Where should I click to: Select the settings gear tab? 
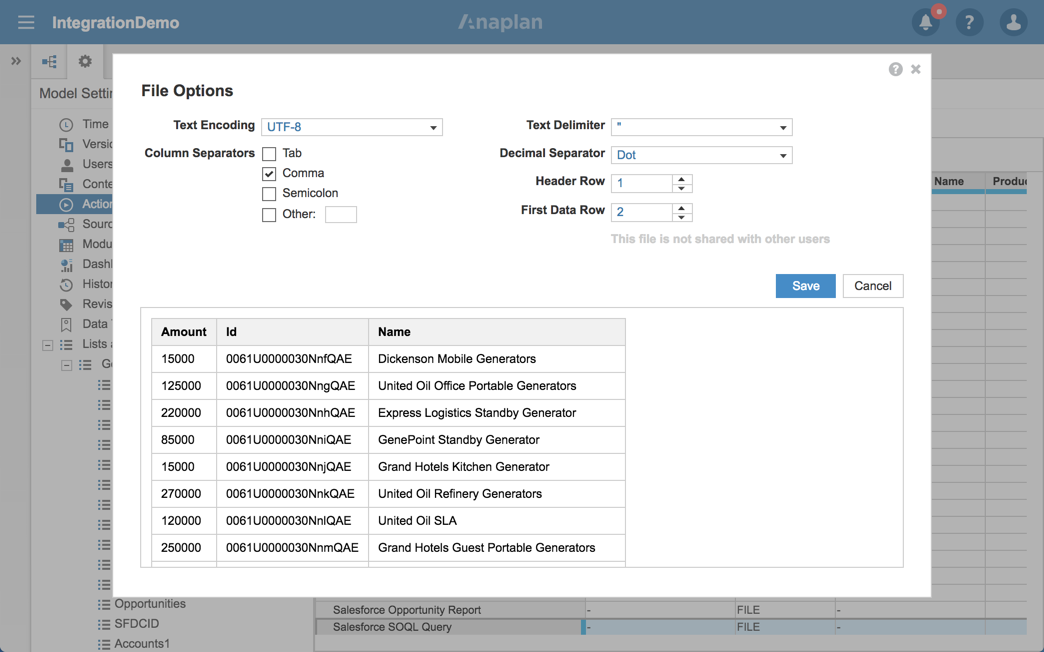pos(85,61)
